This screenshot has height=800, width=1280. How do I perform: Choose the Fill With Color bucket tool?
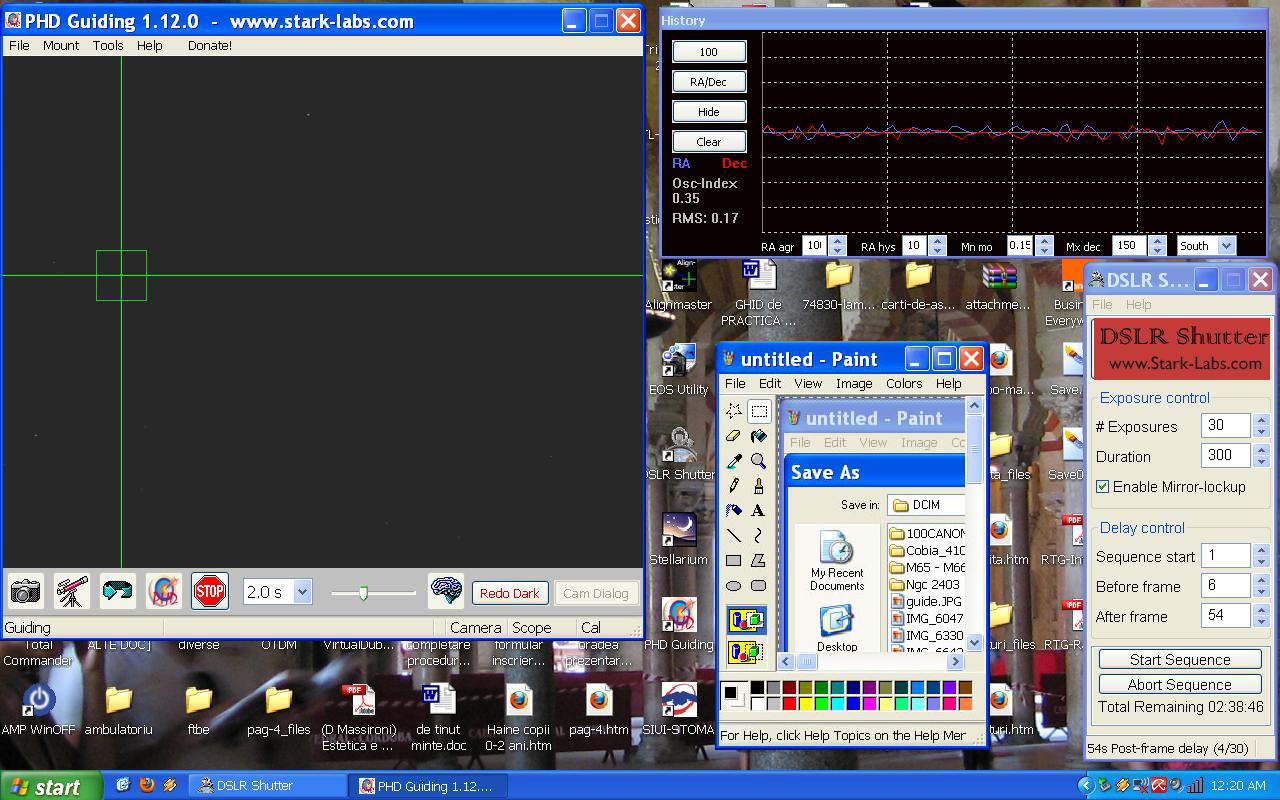tap(759, 436)
